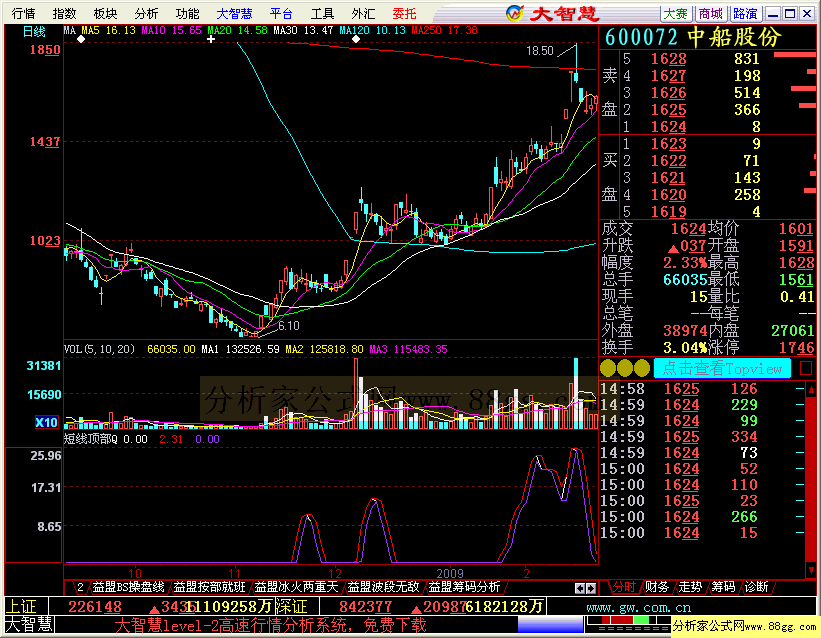Switch to the 筹码 tab
Image resolution: width=821 pixels, height=638 pixels.
point(723,587)
